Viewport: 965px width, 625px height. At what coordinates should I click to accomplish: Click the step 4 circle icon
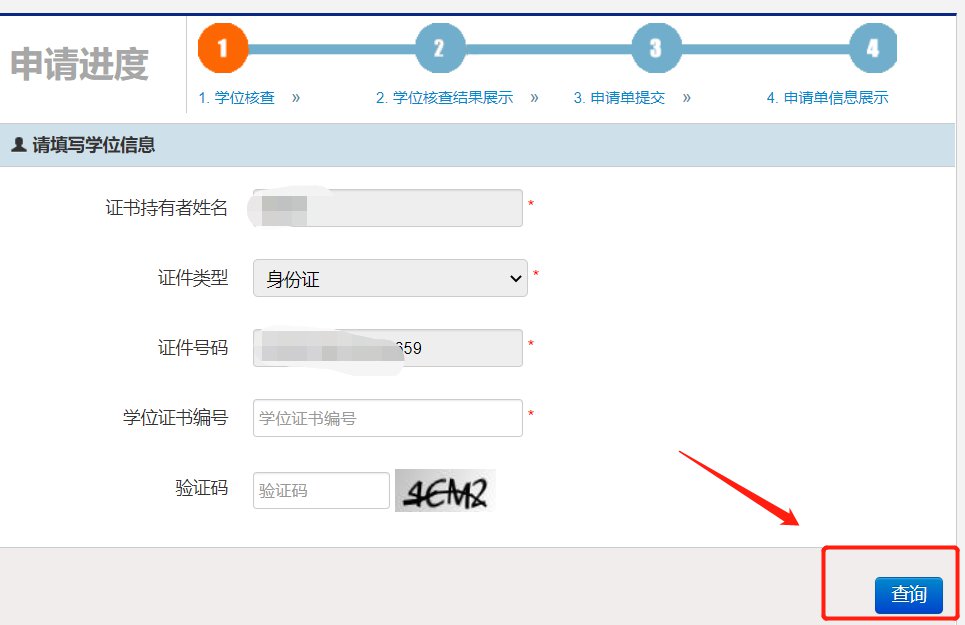[873, 48]
